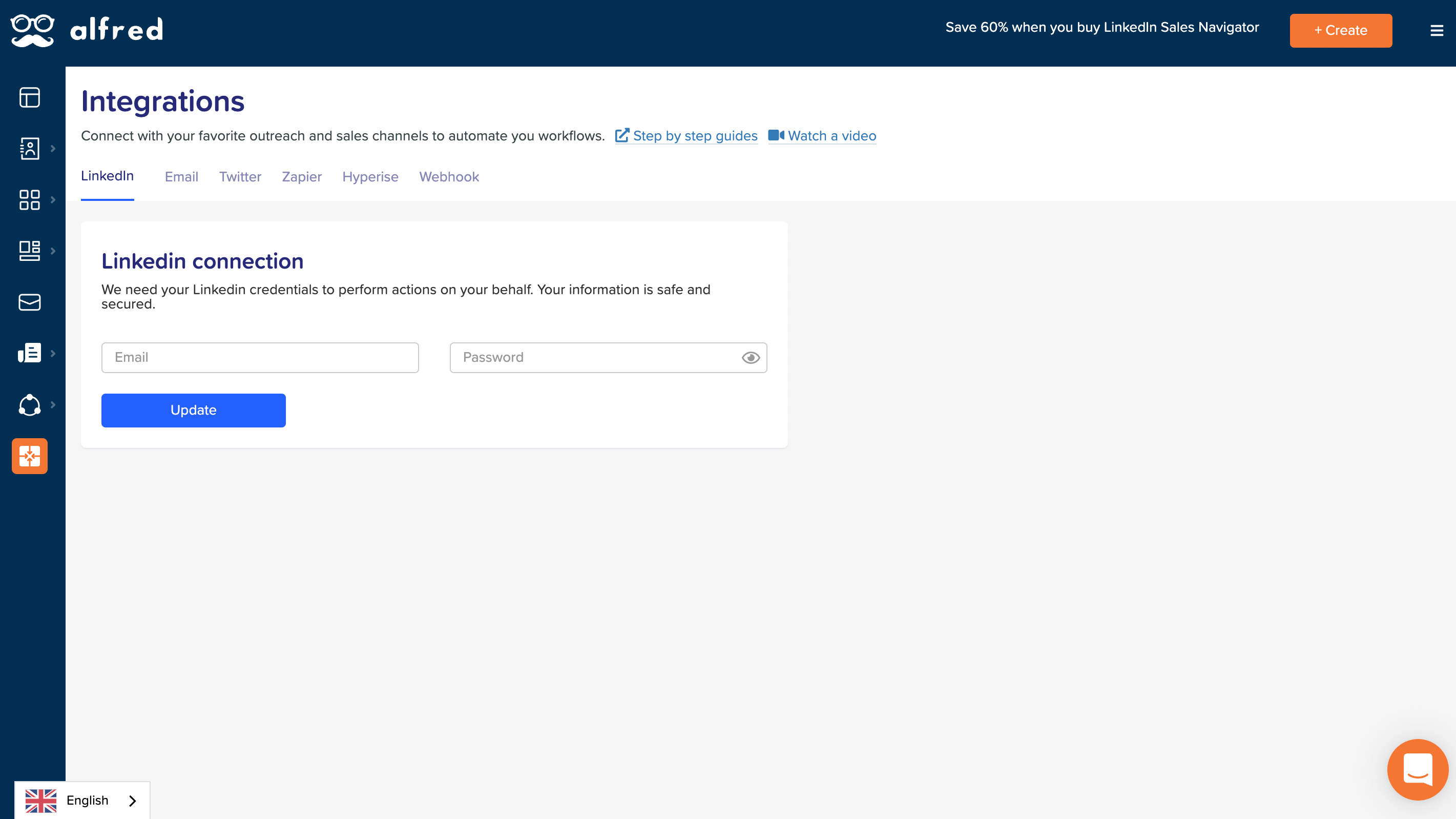Click the Templates sidebar icon
The image size is (1456, 819).
[29, 250]
